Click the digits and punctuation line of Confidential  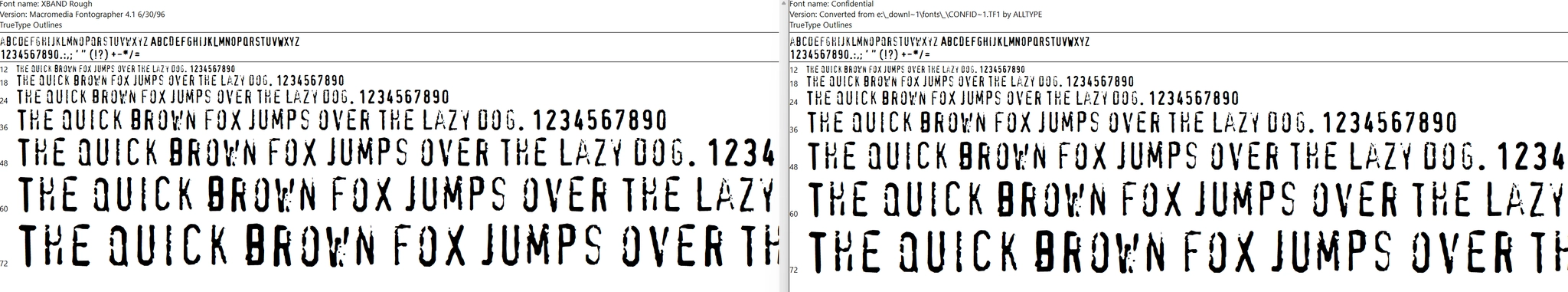861,55
